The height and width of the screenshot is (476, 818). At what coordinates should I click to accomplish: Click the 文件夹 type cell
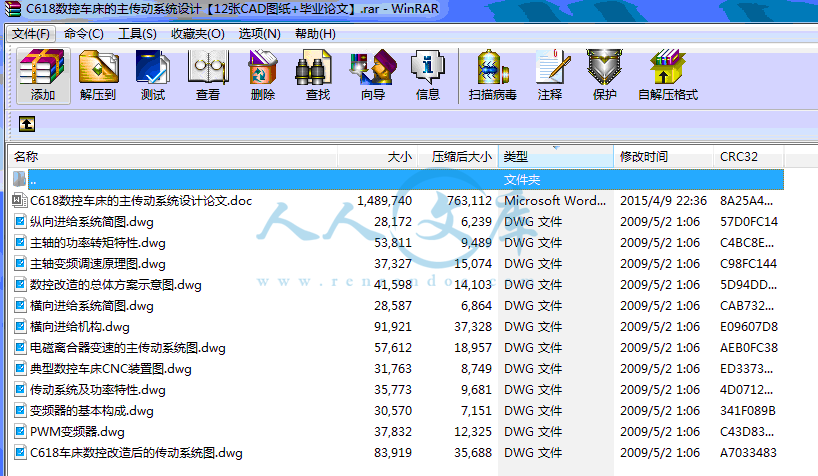coord(522,180)
